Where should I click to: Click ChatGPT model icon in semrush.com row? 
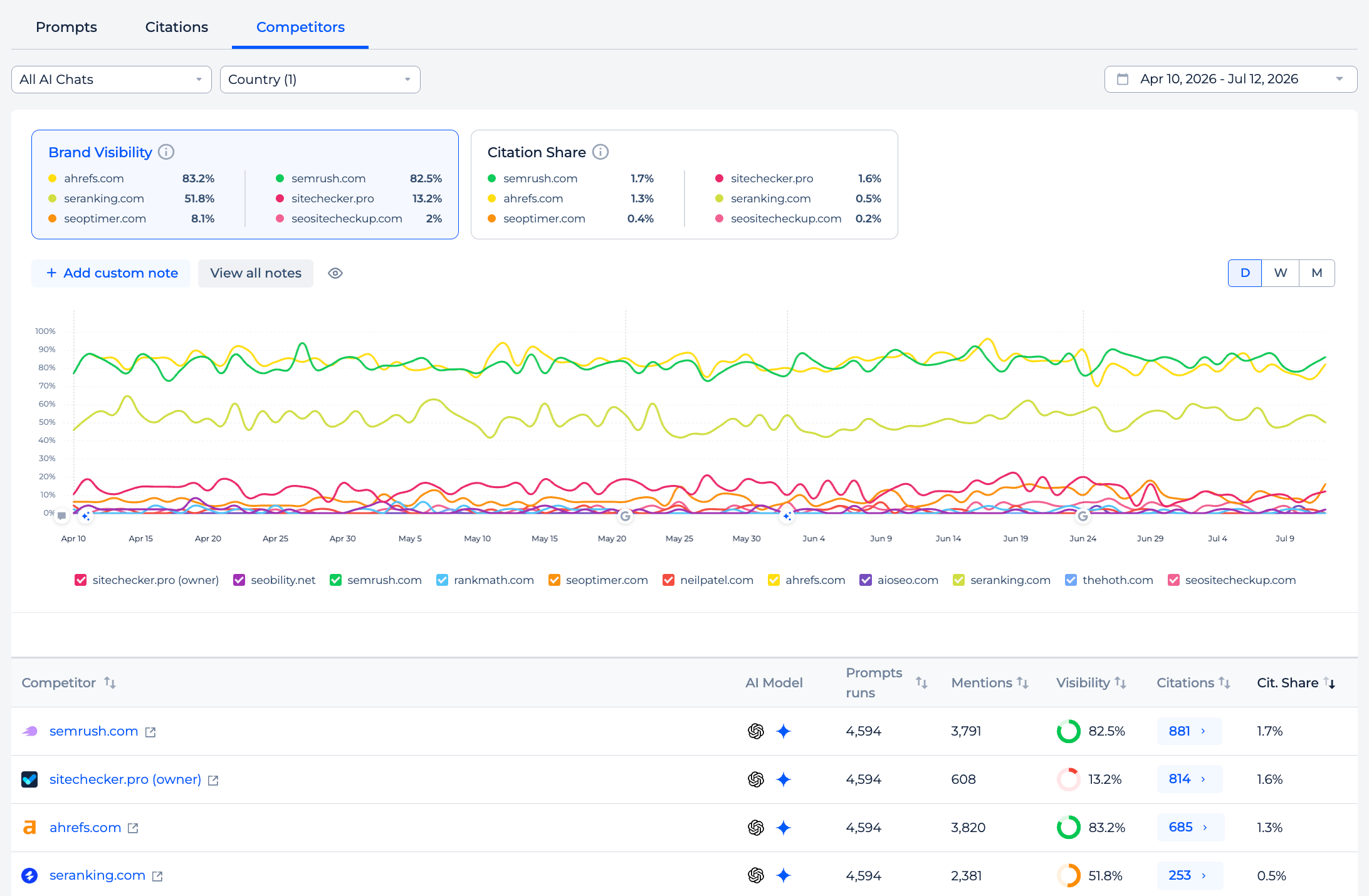[x=756, y=731]
